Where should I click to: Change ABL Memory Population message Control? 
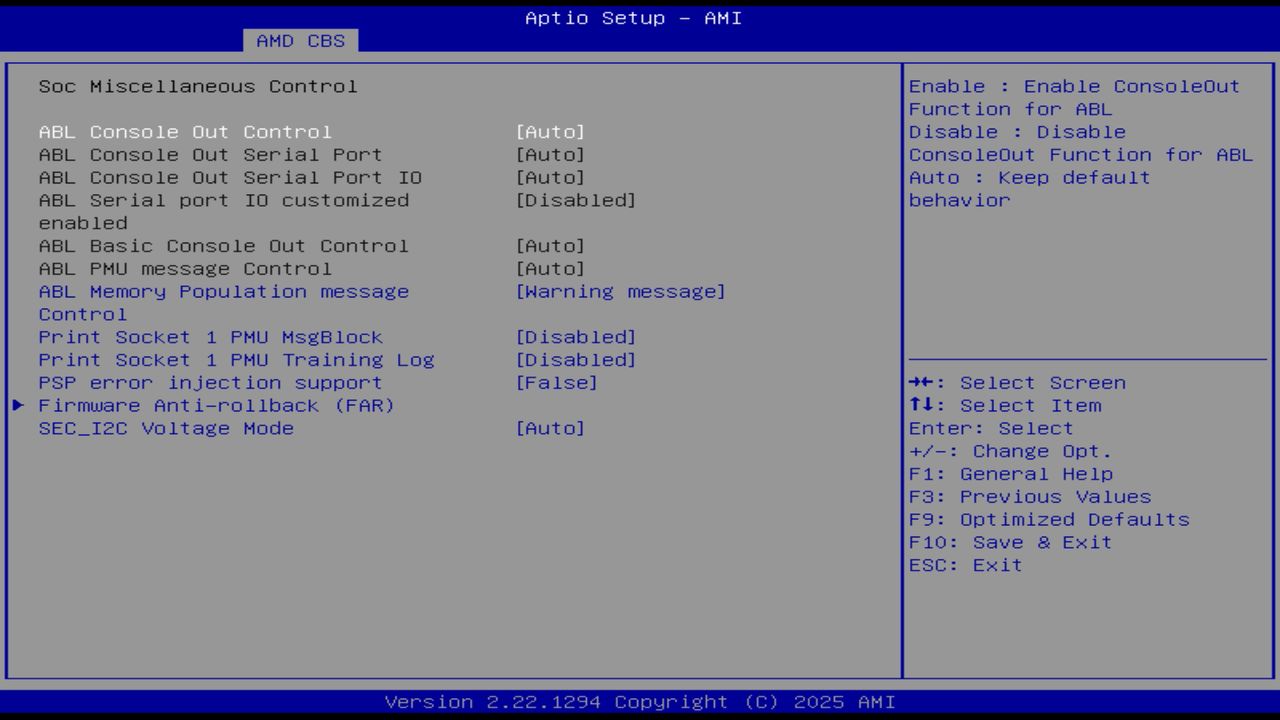(223, 291)
